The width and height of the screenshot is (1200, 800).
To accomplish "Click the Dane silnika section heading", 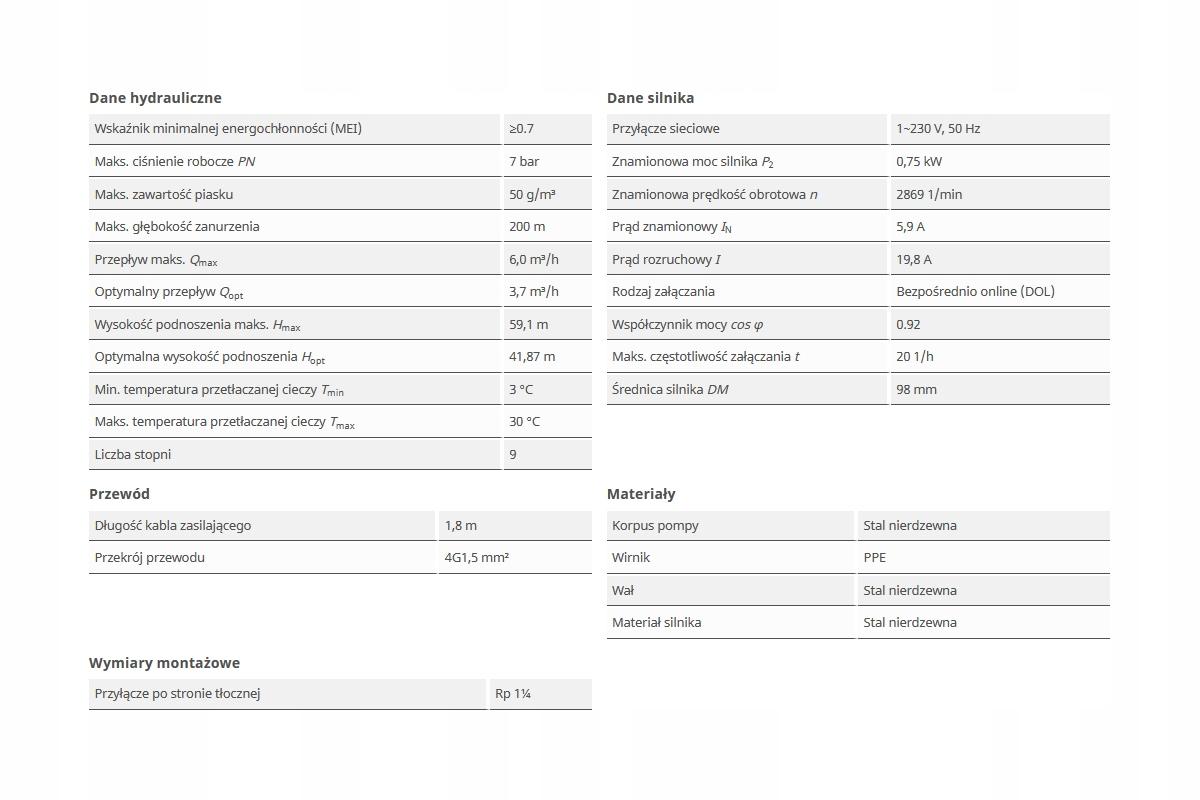I will pyautogui.click(x=650, y=98).
